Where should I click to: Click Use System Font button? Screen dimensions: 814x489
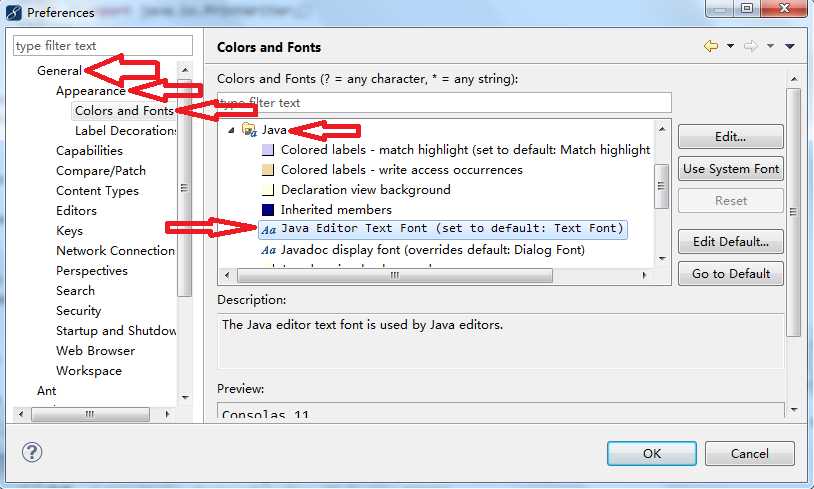tap(730, 169)
